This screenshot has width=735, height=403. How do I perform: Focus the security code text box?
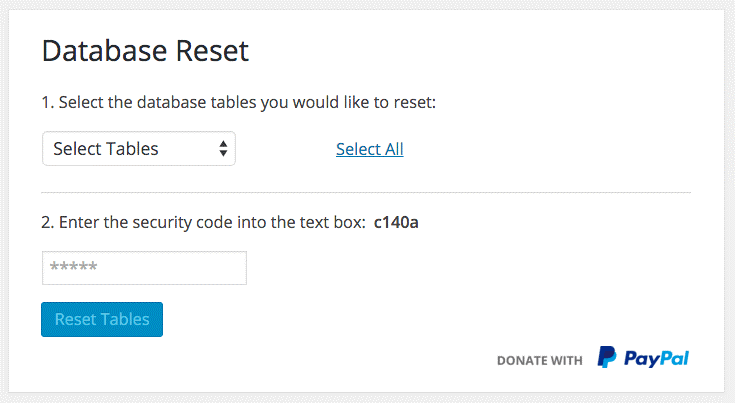click(x=144, y=268)
